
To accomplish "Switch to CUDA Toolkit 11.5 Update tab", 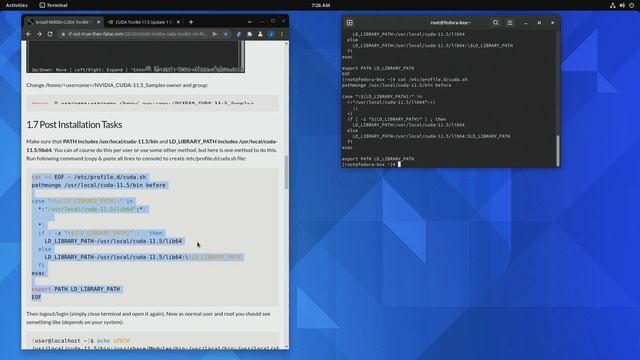I will (143, 22).
